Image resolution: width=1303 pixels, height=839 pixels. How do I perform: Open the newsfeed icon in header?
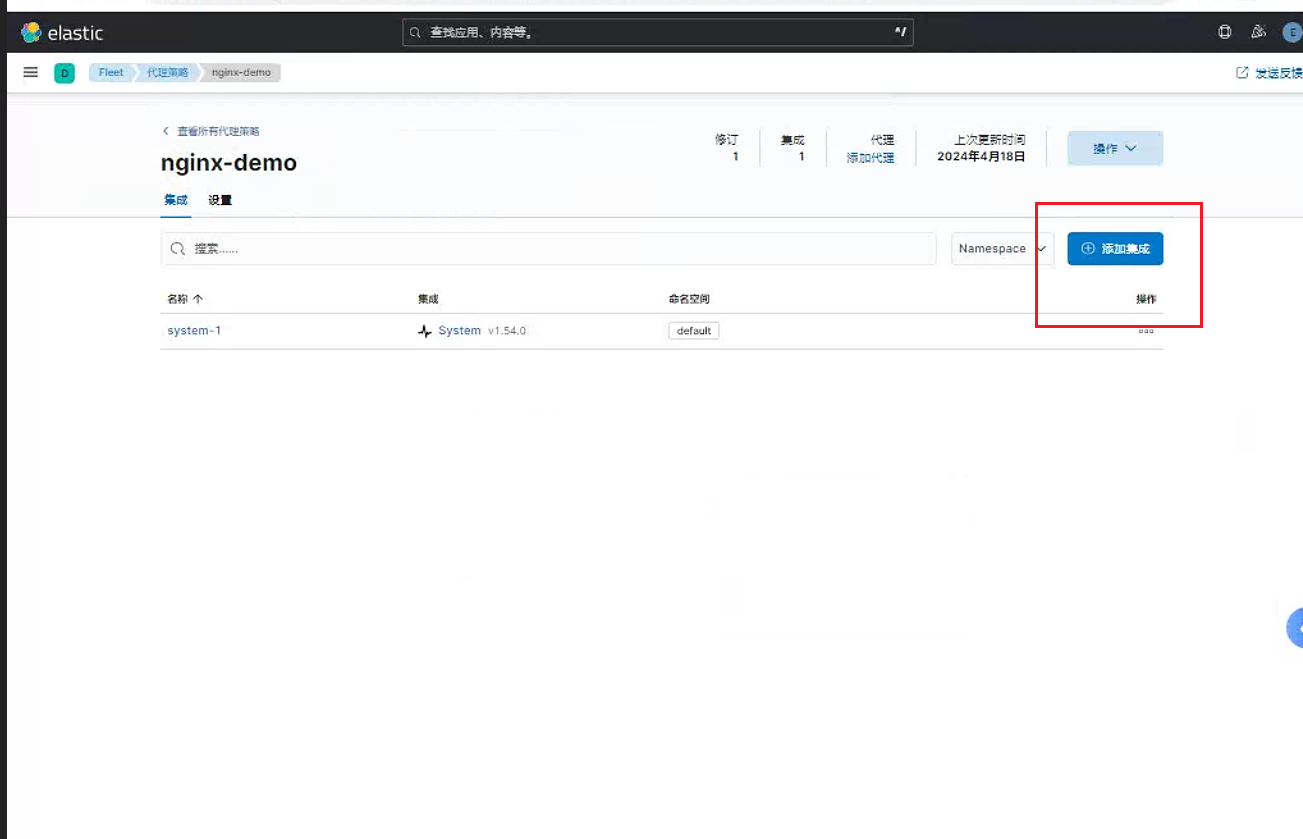click(x=1259, y=32)
